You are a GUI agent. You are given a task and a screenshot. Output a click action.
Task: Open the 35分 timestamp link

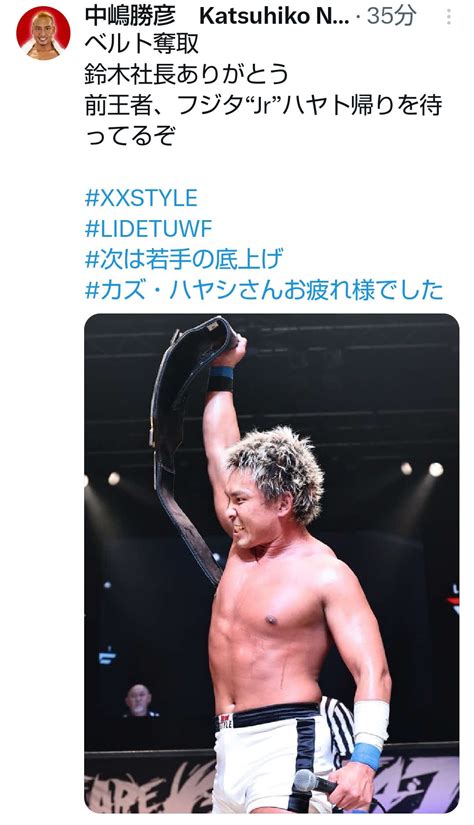click(392, 17)
